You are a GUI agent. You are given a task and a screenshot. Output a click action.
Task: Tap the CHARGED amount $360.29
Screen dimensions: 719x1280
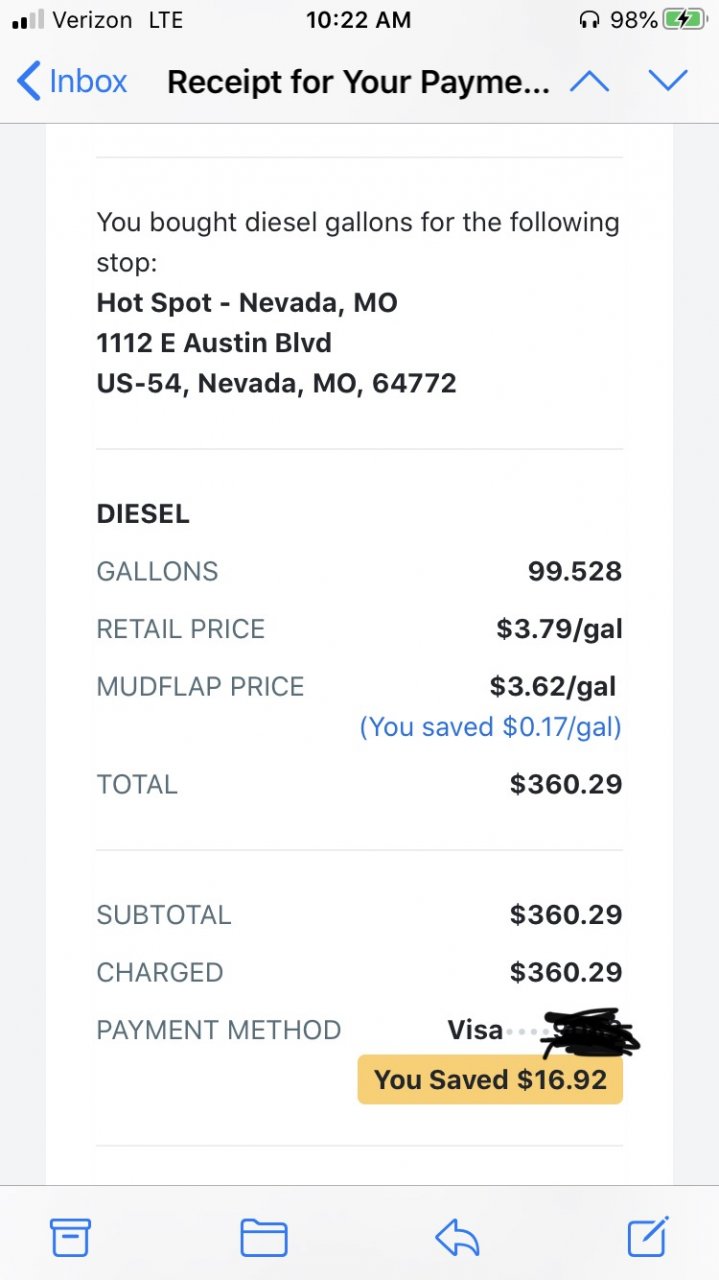pyautogui.click(x=566, y=972)
